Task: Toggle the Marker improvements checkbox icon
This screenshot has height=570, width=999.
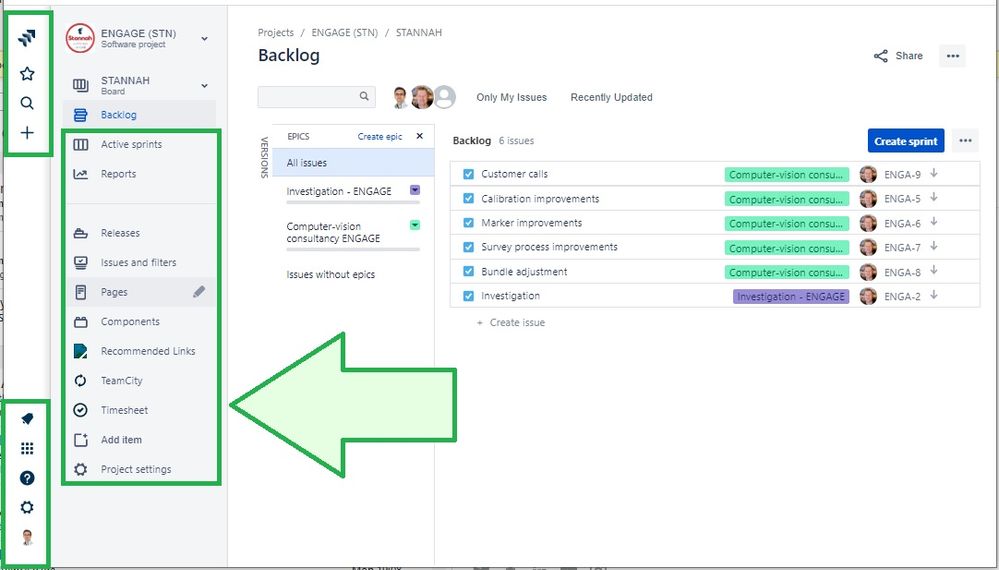Action: (468, 223)
